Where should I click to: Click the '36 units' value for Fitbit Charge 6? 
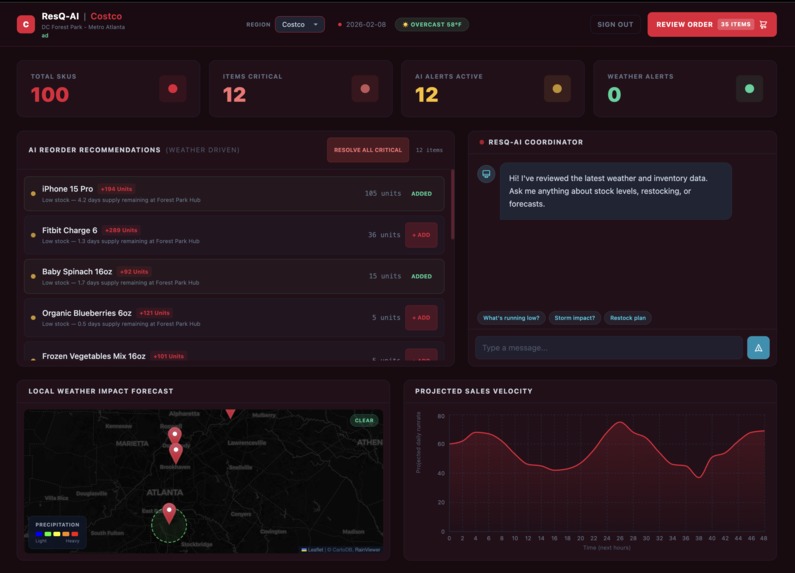point(384,235)
